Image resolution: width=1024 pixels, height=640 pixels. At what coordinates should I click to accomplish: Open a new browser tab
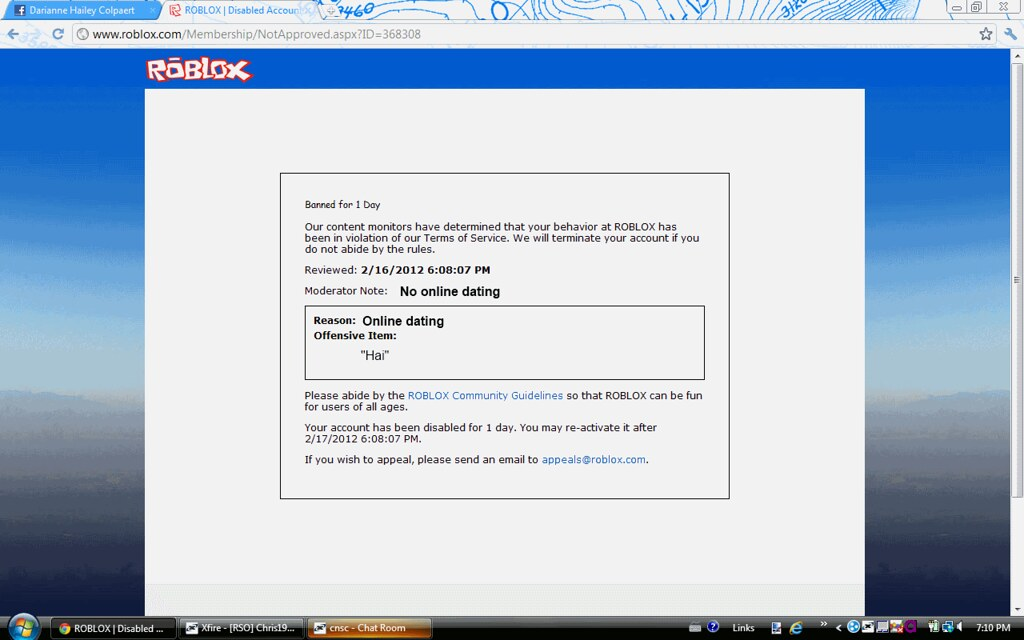[330, 10]
